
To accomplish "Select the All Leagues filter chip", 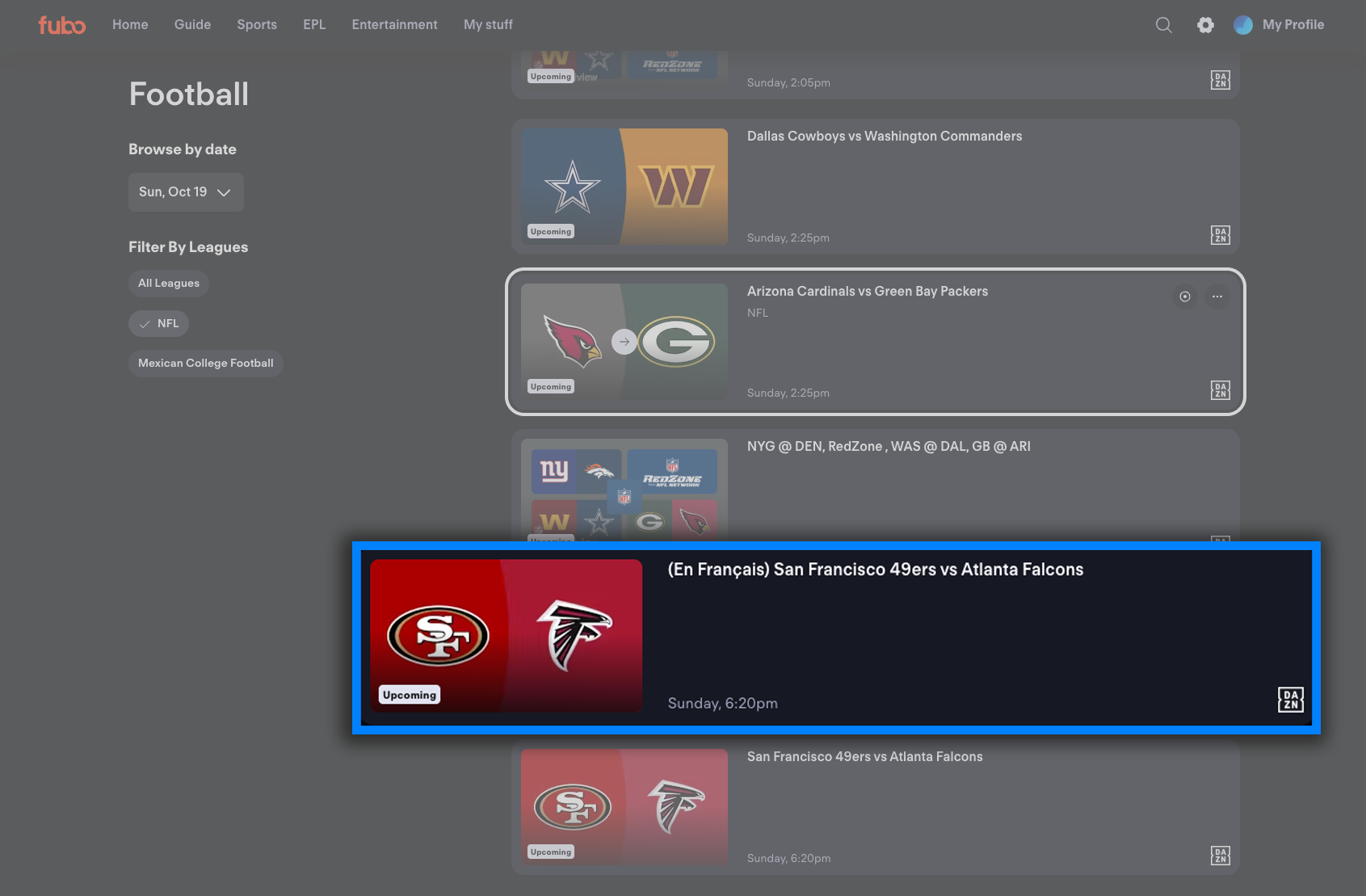I will point(169,284).
